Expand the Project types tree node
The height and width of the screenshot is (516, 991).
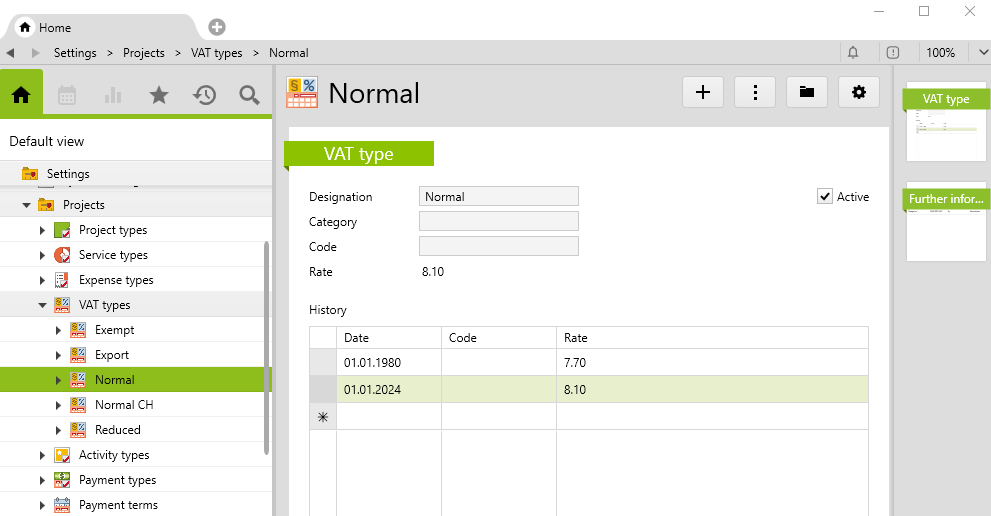[x=43, y=230]
